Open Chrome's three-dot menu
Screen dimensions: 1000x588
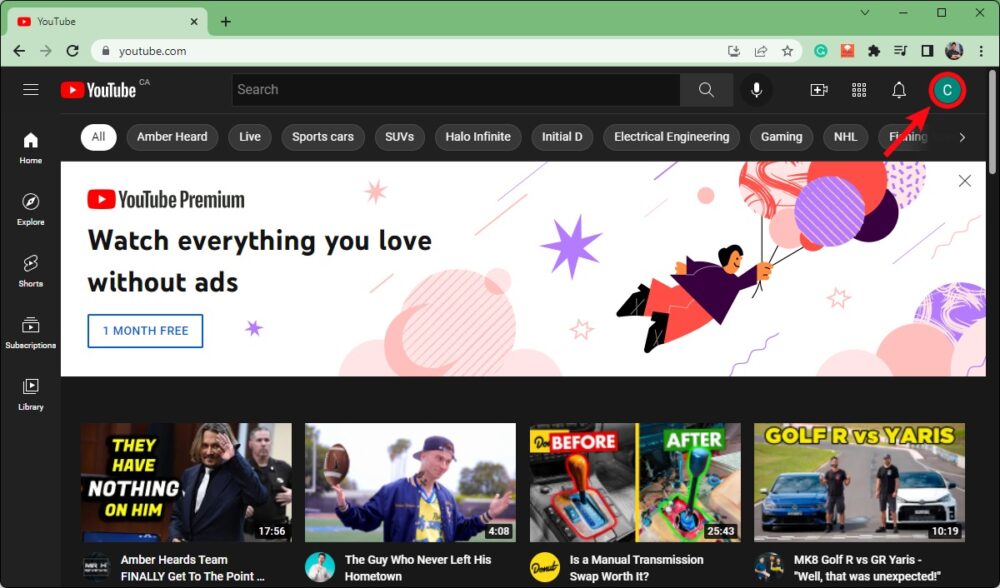pyautogui.click(x=981, y=51)
